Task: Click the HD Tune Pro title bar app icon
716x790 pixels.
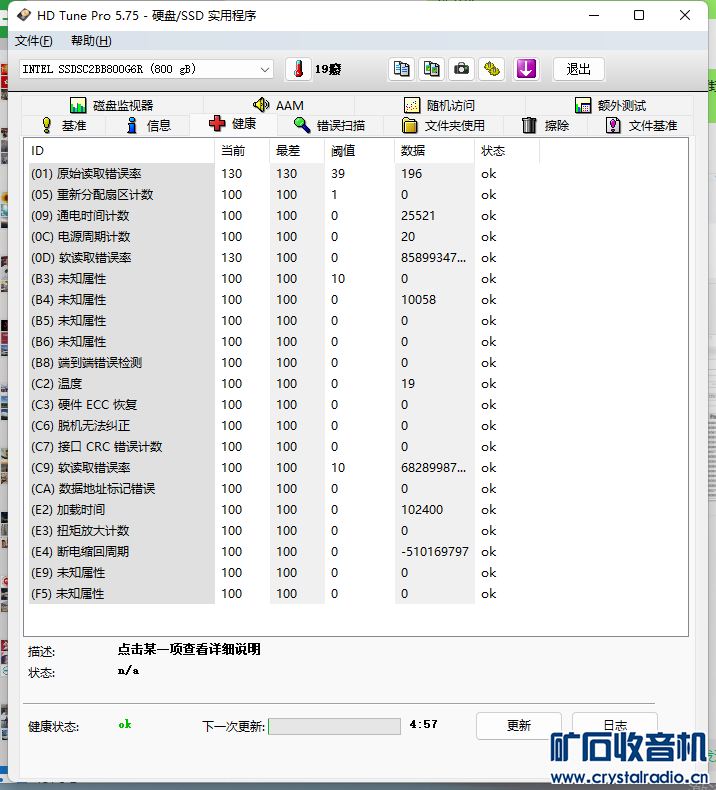Action: coord(24,16)
